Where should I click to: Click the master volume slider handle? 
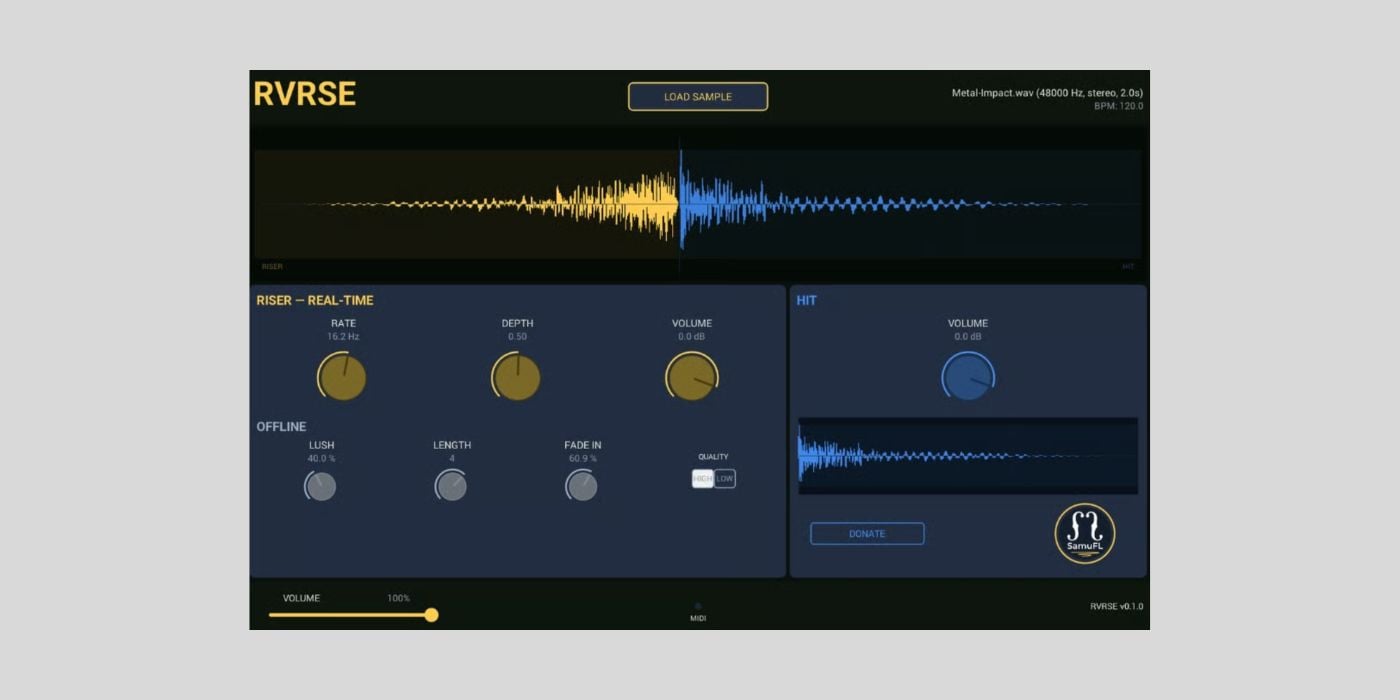[431, 615]
